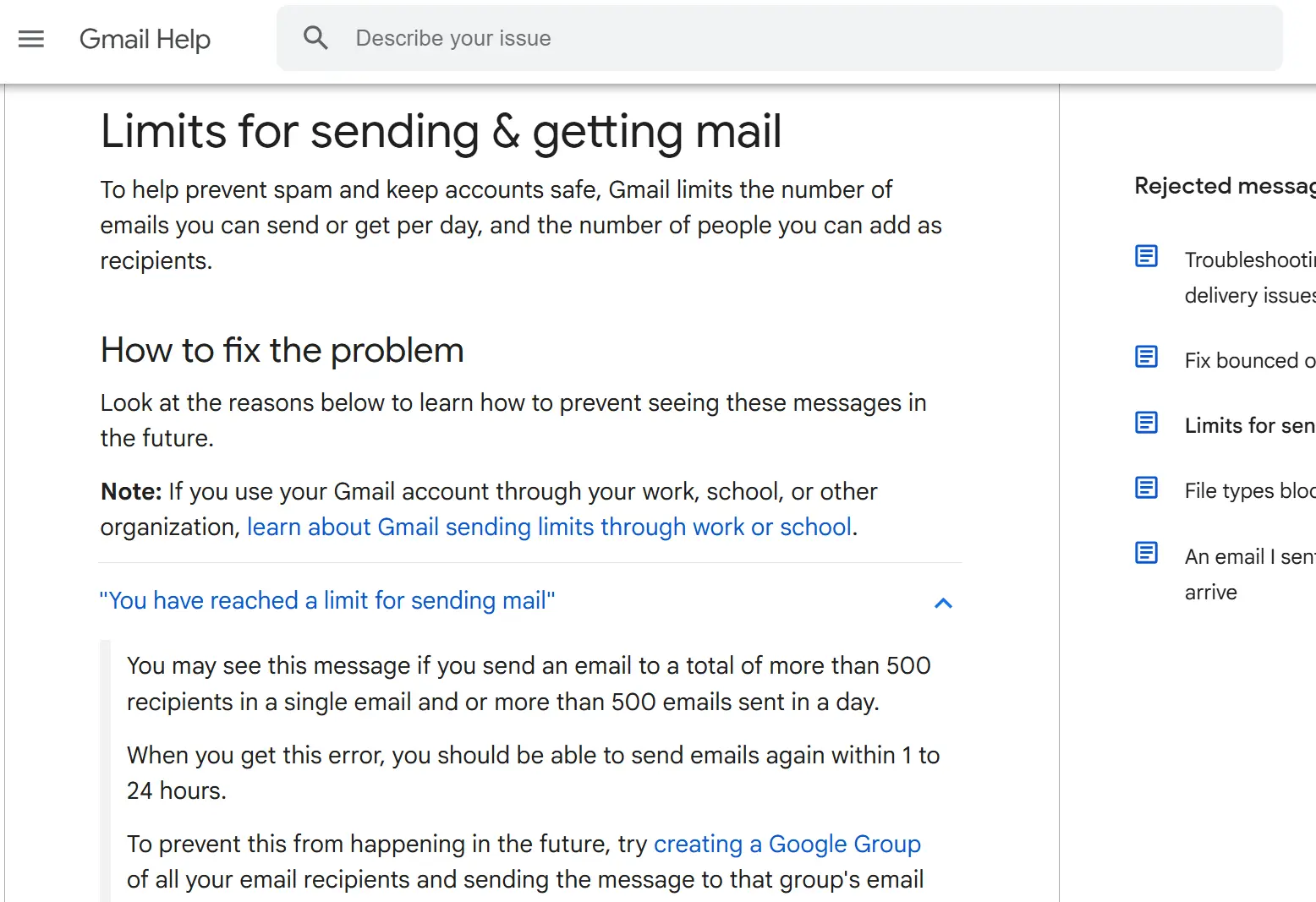Select the Gmail Help logo

tap(145, 39)
